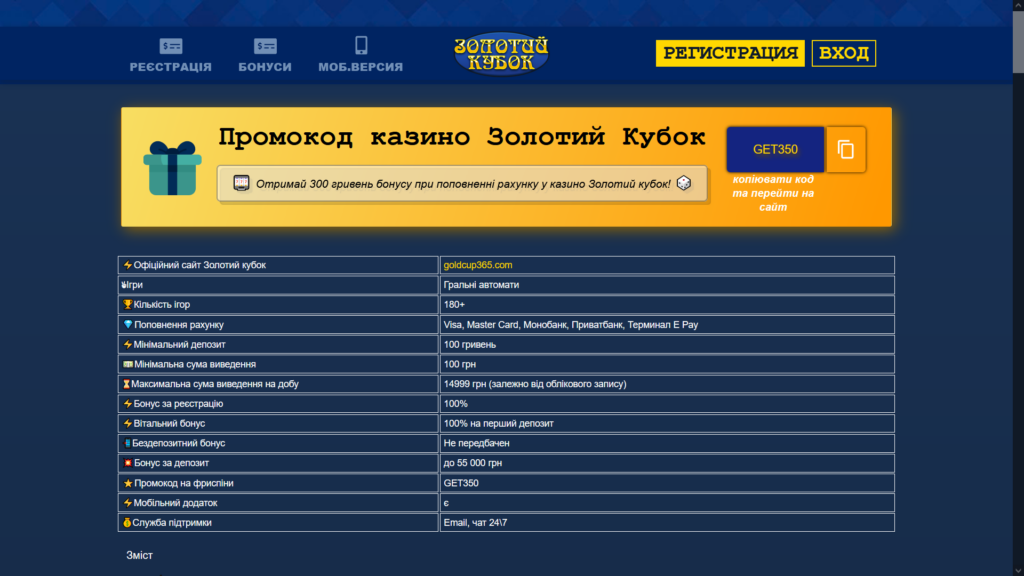Click the GET350 cell in the table
The height and width of the screenshot is (576, 1024).
(667, 483)
